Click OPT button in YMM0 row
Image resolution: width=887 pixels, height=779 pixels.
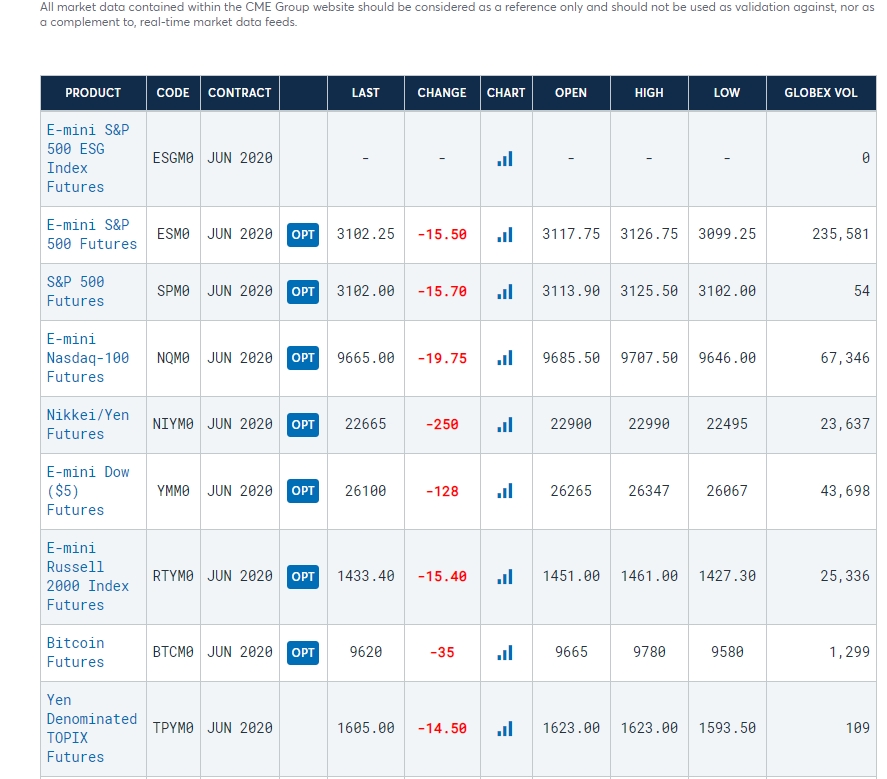coord(303,490)
